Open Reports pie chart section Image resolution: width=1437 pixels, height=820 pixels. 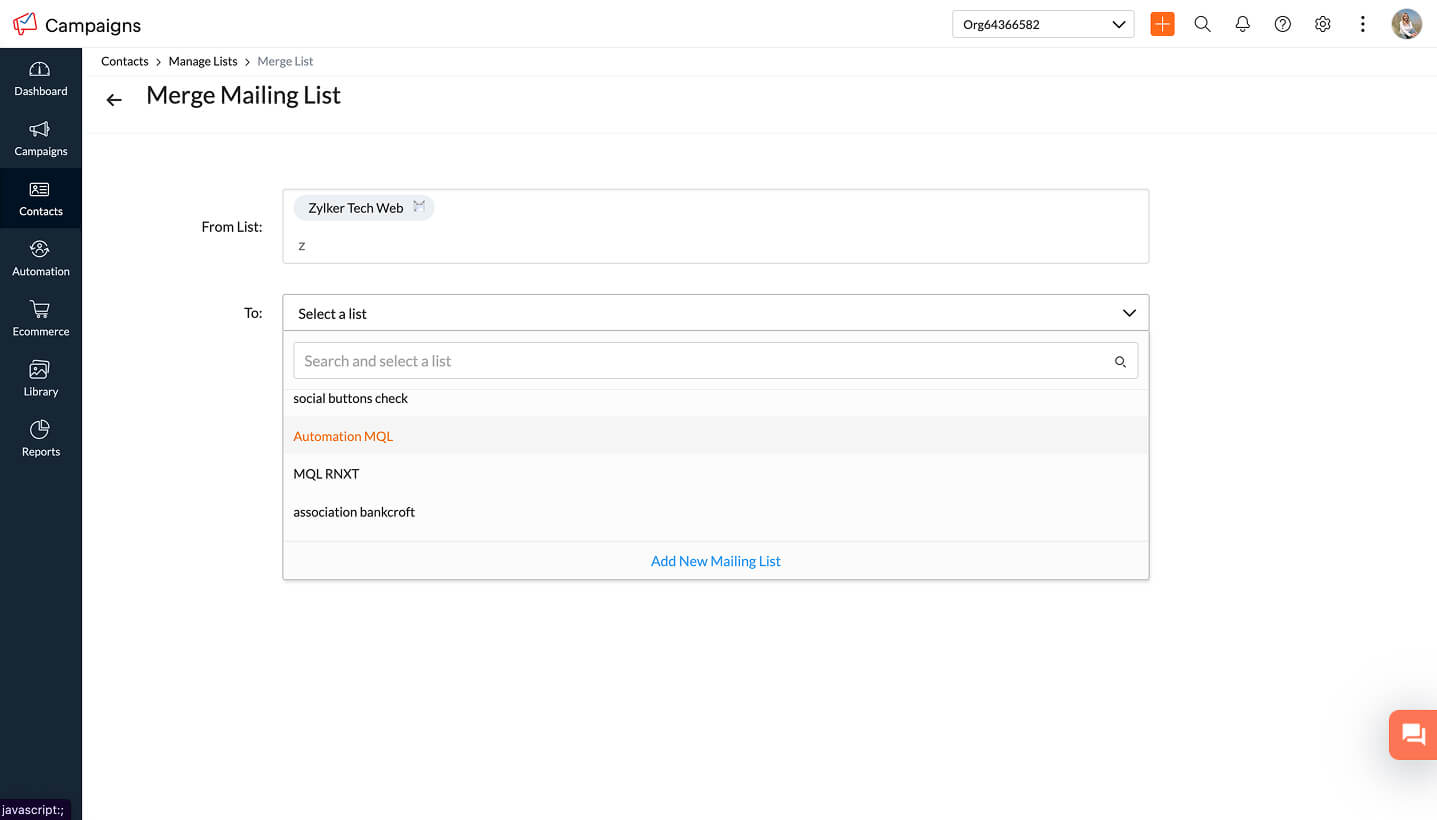(40, 438)
